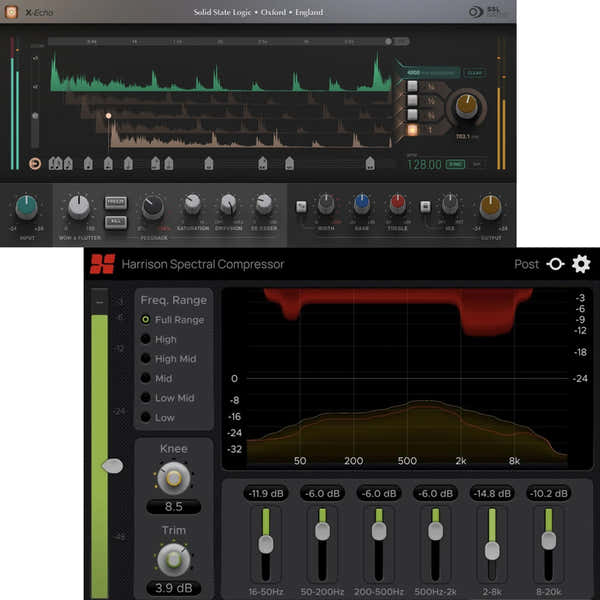The height and width of the screenshot is (600, 600).
Task: Click the teal INPUT knob
Action: coord(26,207)
